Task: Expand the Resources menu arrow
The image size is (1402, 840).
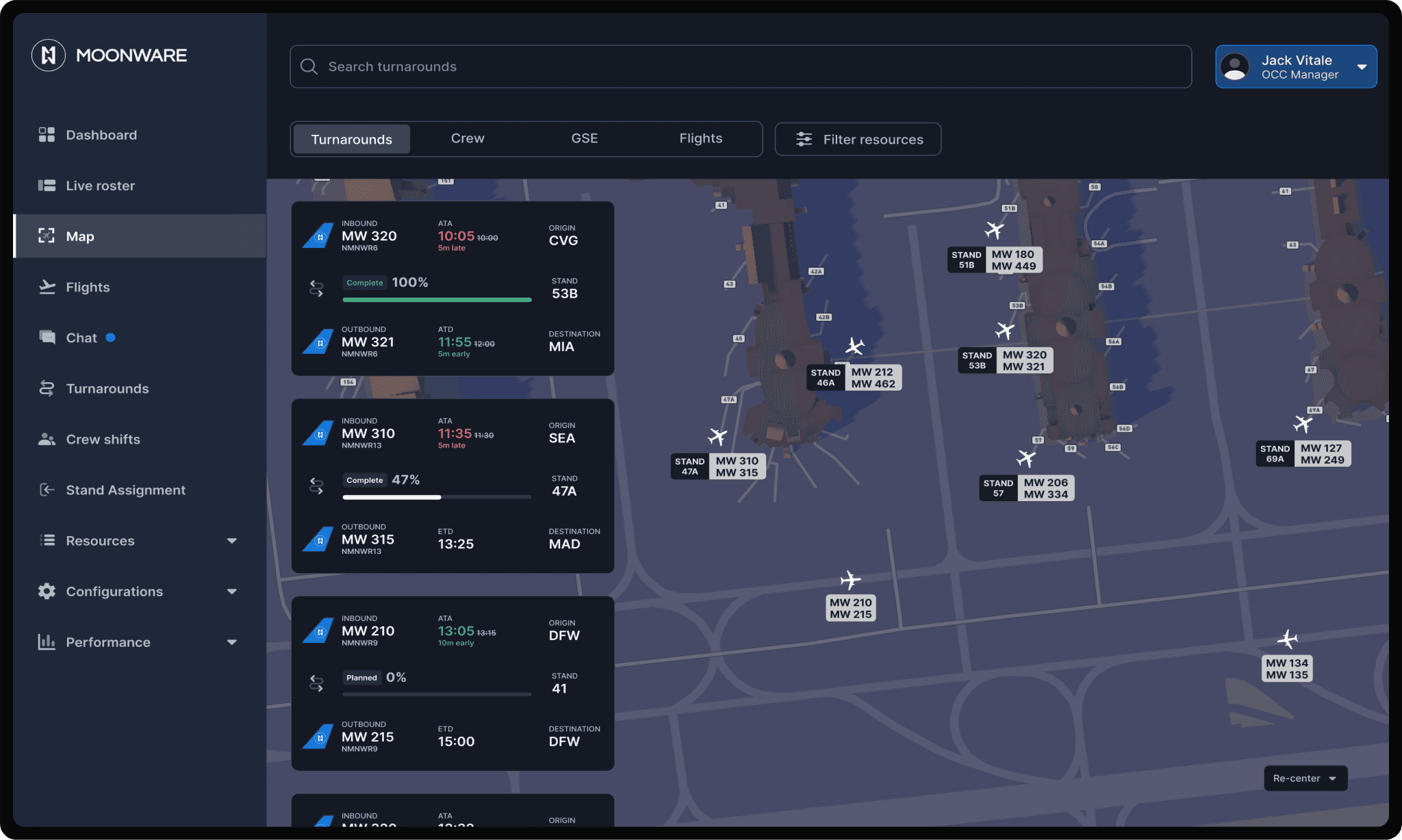Action: (231, 541)
